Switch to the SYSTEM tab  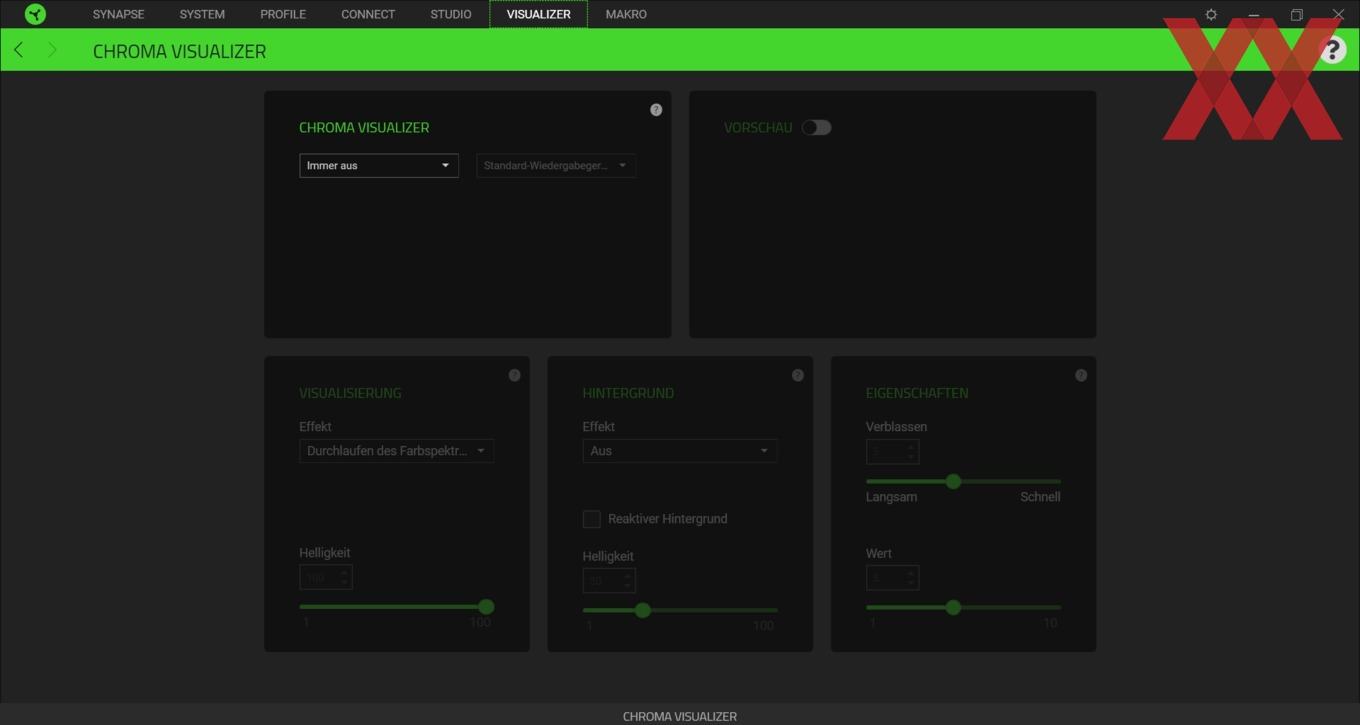pyautogui.click(x=202, y=14)
